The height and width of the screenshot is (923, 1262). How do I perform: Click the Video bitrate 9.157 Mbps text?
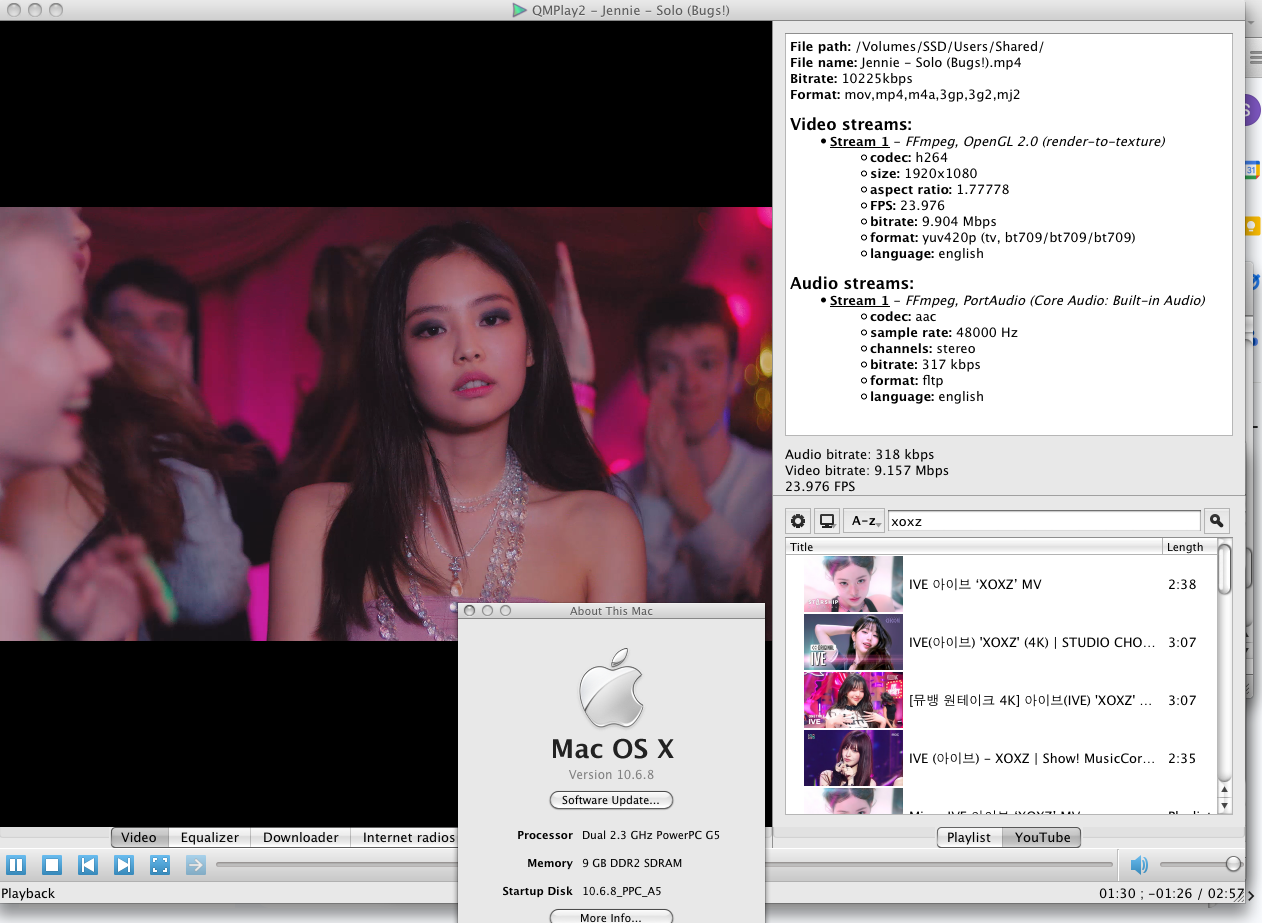point(867,471)
